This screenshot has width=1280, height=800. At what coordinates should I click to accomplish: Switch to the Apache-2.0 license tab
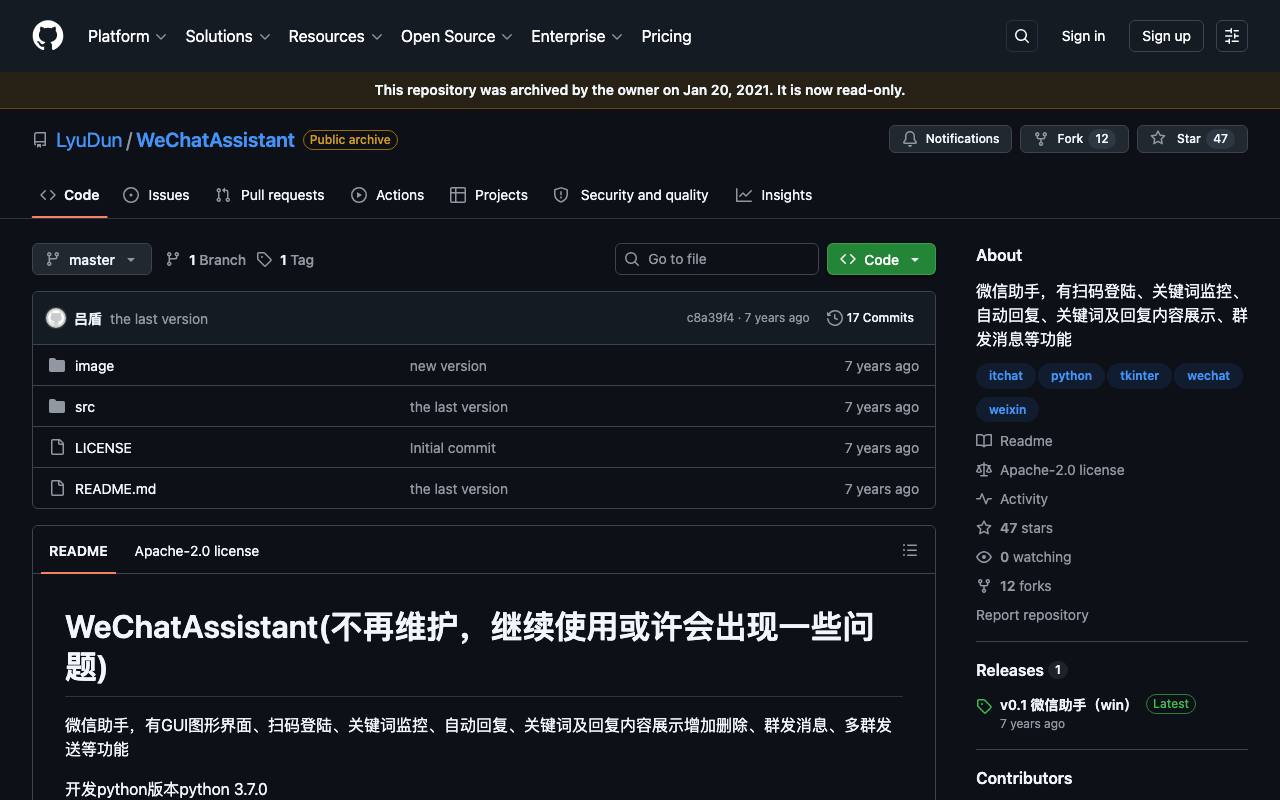[197, 551]
